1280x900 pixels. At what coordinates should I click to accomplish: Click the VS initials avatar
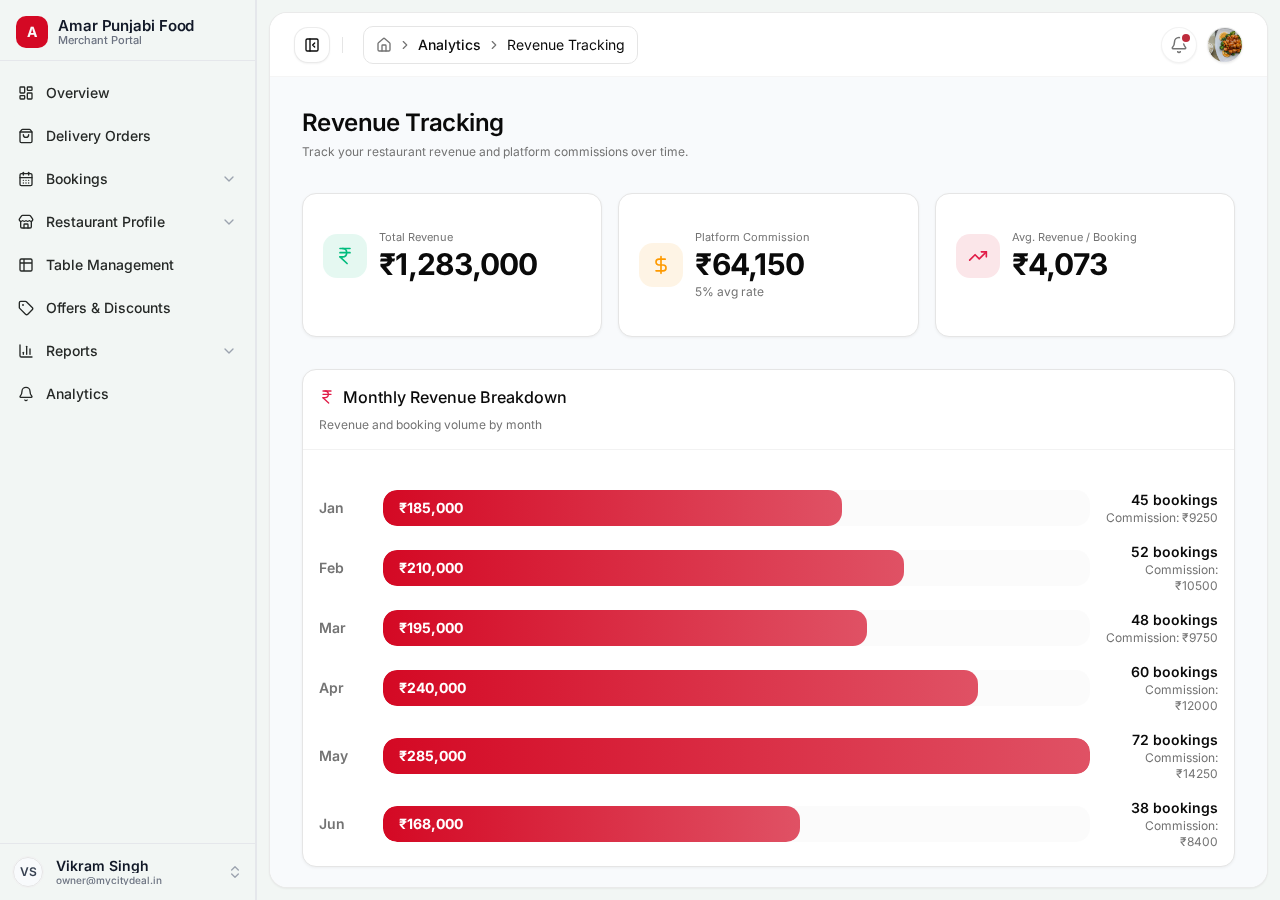coord(28,872)
